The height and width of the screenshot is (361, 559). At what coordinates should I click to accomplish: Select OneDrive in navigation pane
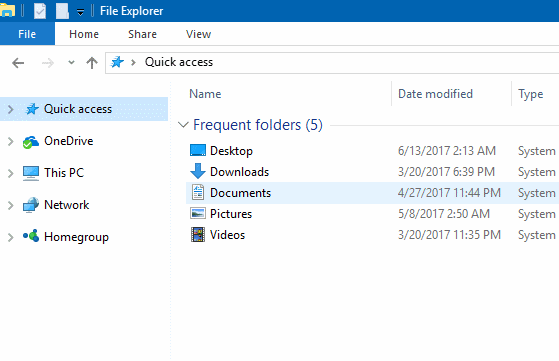click(x=68, y=141)
